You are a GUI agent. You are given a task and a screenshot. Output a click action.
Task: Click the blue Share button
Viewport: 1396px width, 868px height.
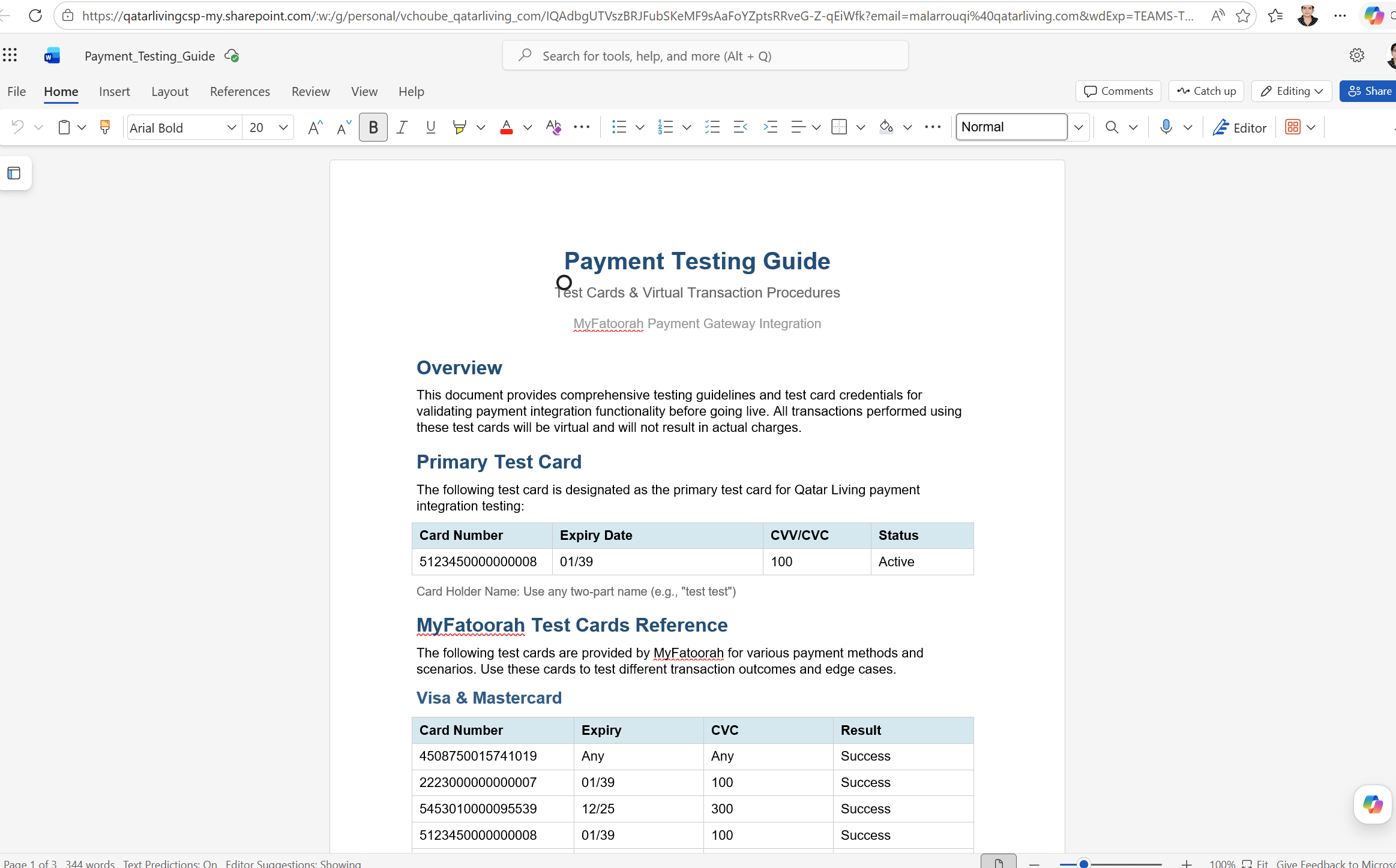[x=1370, y=91]
